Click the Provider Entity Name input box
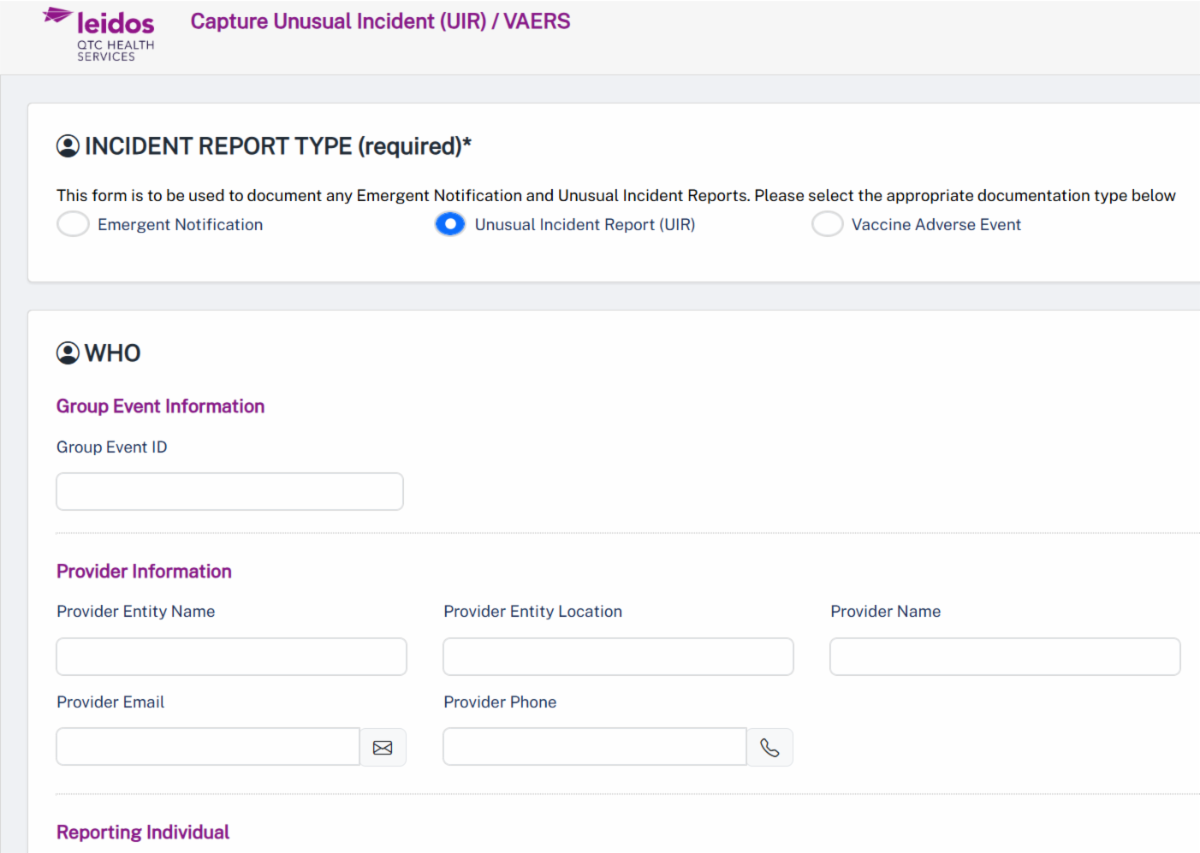1200x853 pixels. 231,656
